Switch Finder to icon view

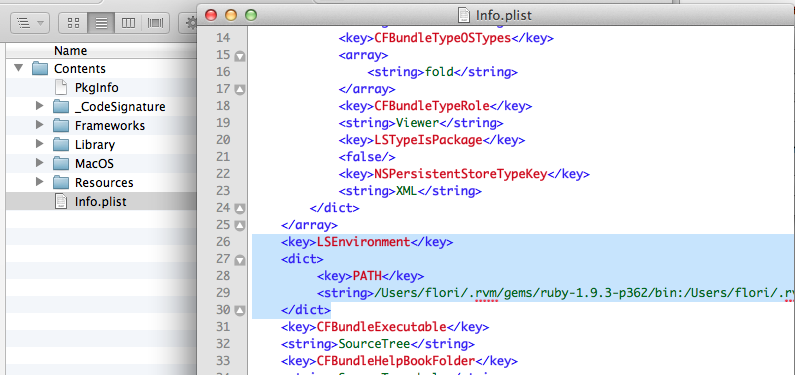pos(74,23)
